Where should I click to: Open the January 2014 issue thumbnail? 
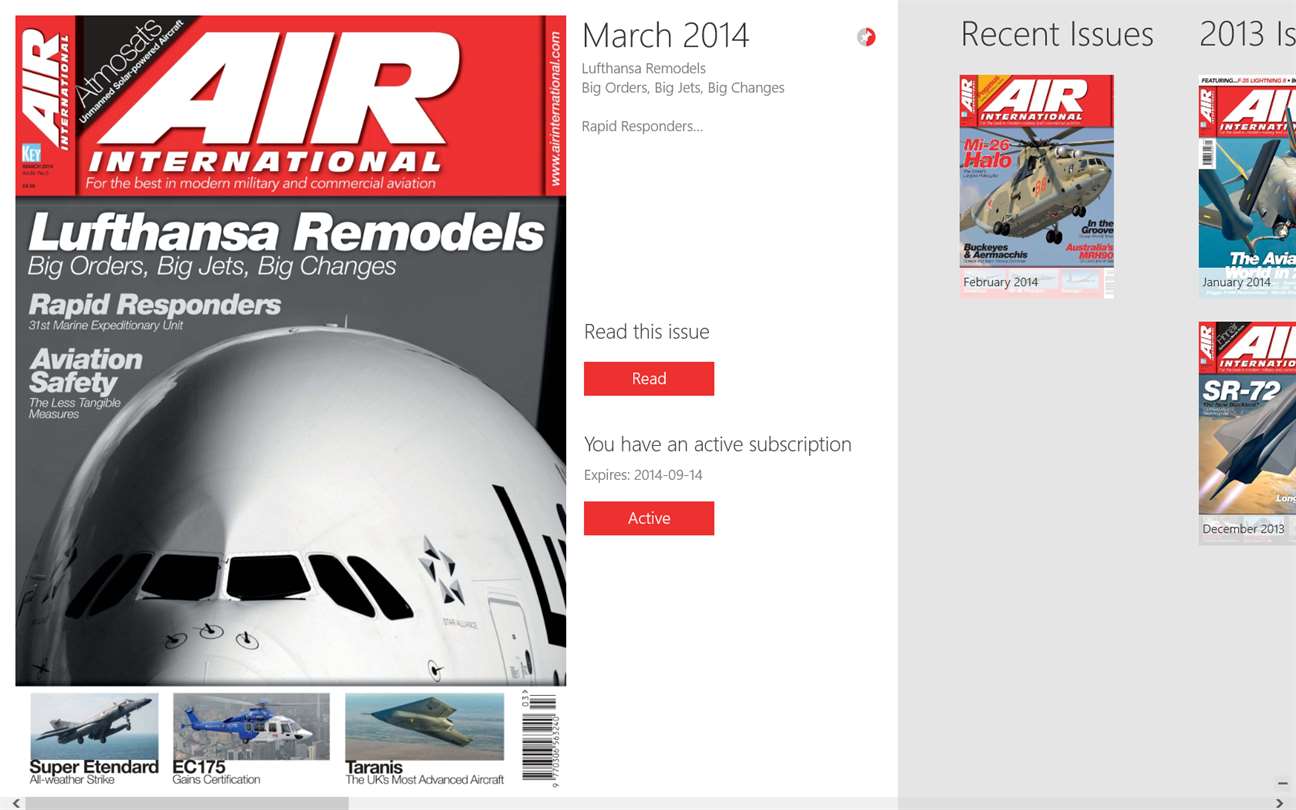click(x=1247, y=186)
